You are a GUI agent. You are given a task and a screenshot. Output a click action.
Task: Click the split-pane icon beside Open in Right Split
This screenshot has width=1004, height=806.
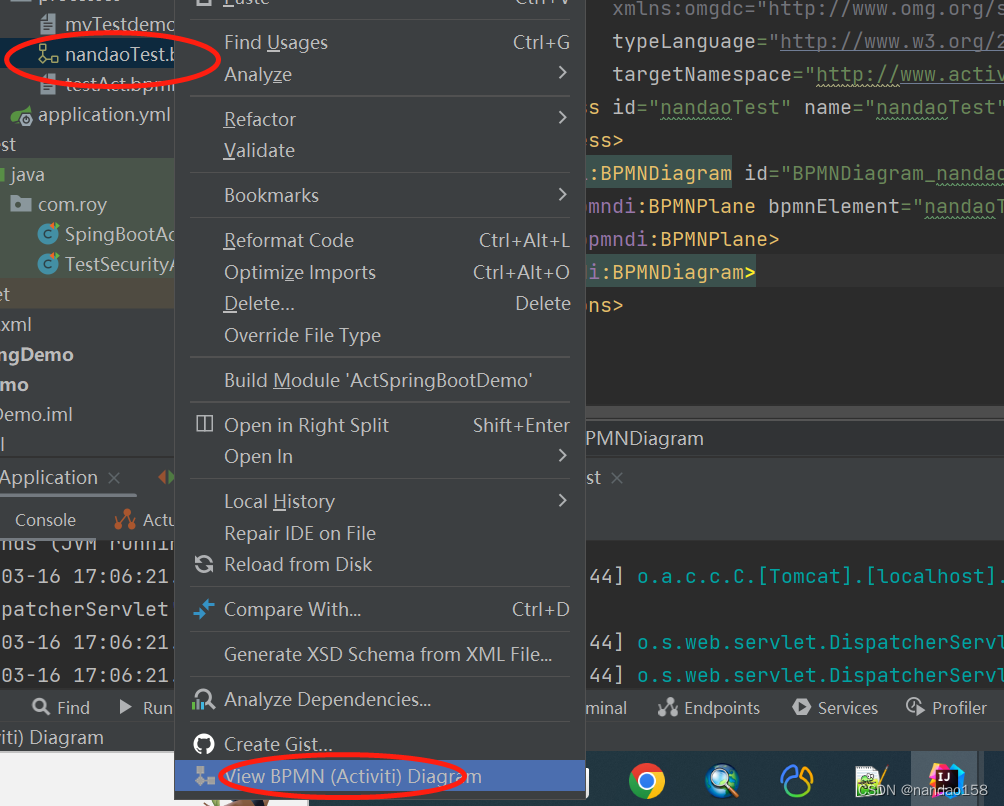coord(204,424)
